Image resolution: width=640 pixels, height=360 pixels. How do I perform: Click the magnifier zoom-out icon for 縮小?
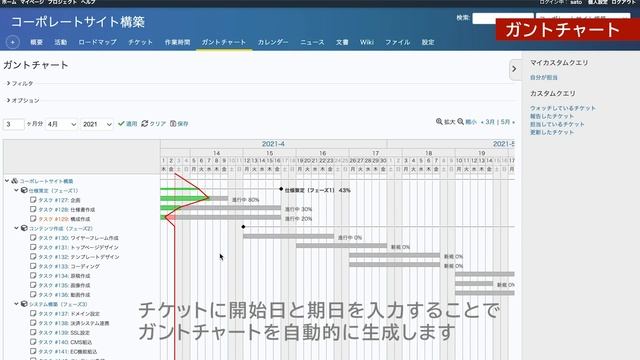tap(460, 122)
